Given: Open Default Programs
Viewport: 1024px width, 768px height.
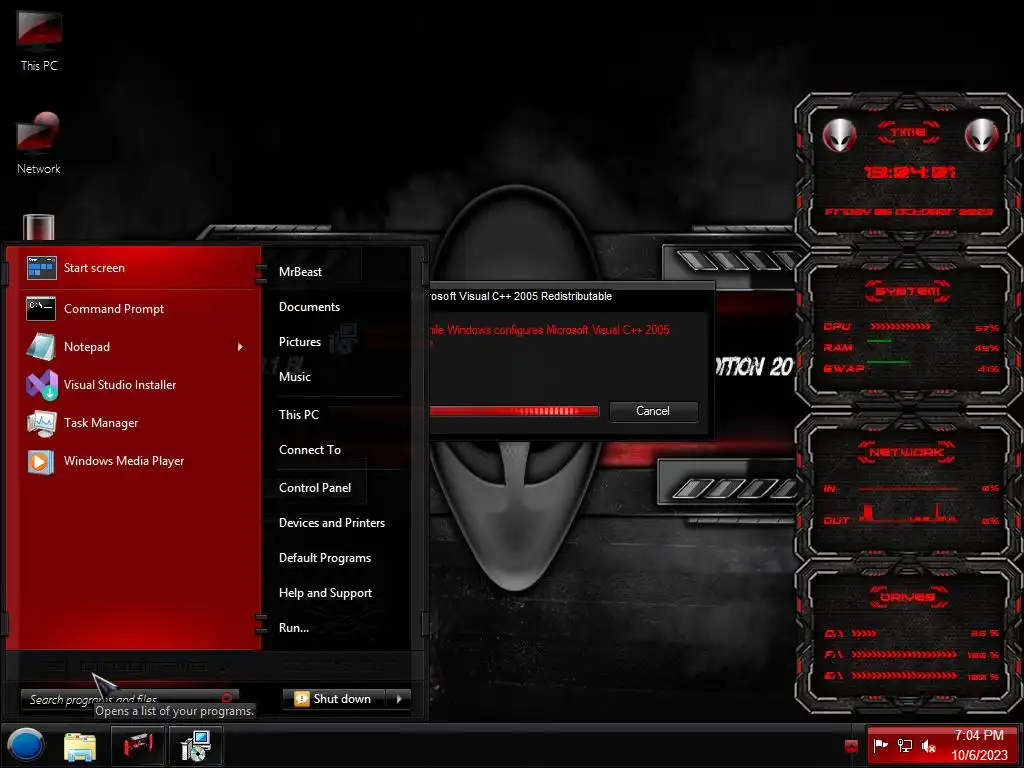Looking at the screenshot, I should click(325, 558).
